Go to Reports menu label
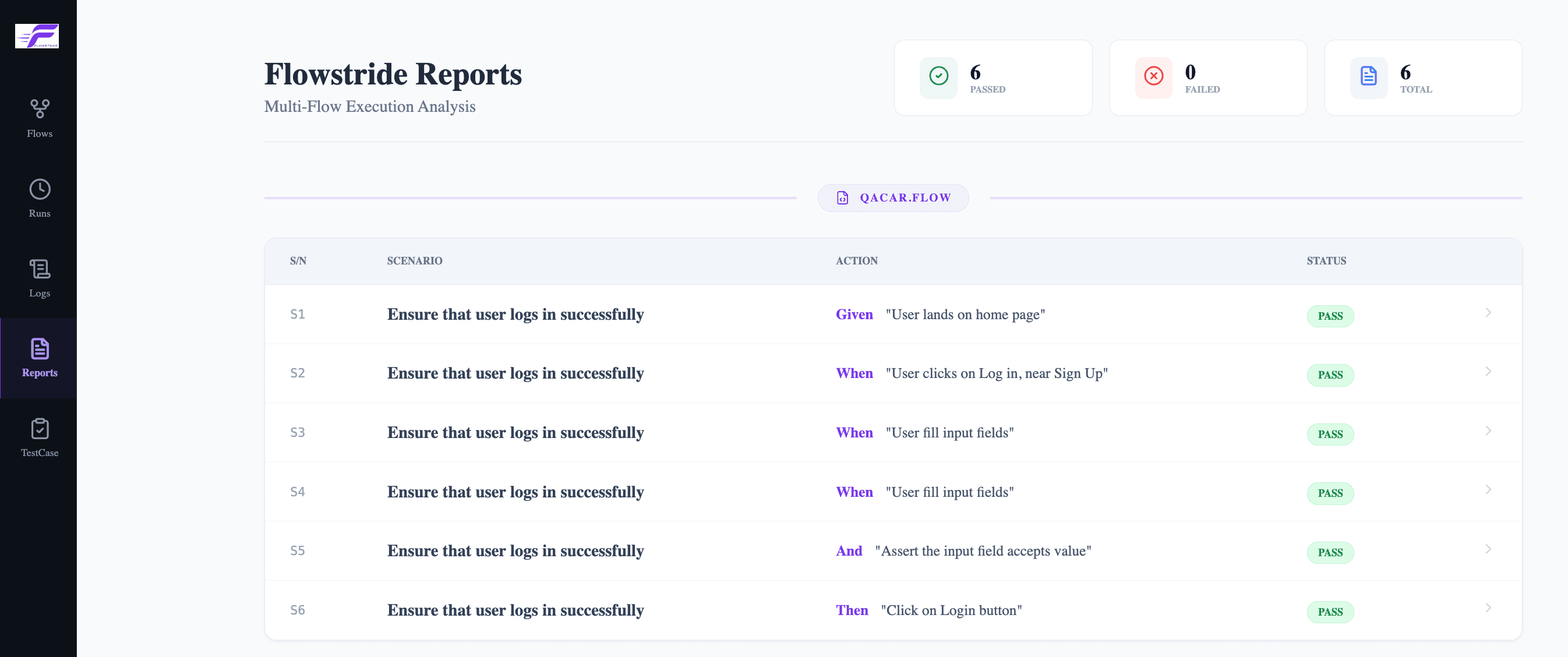1568x657 pixels. (40, 373)
